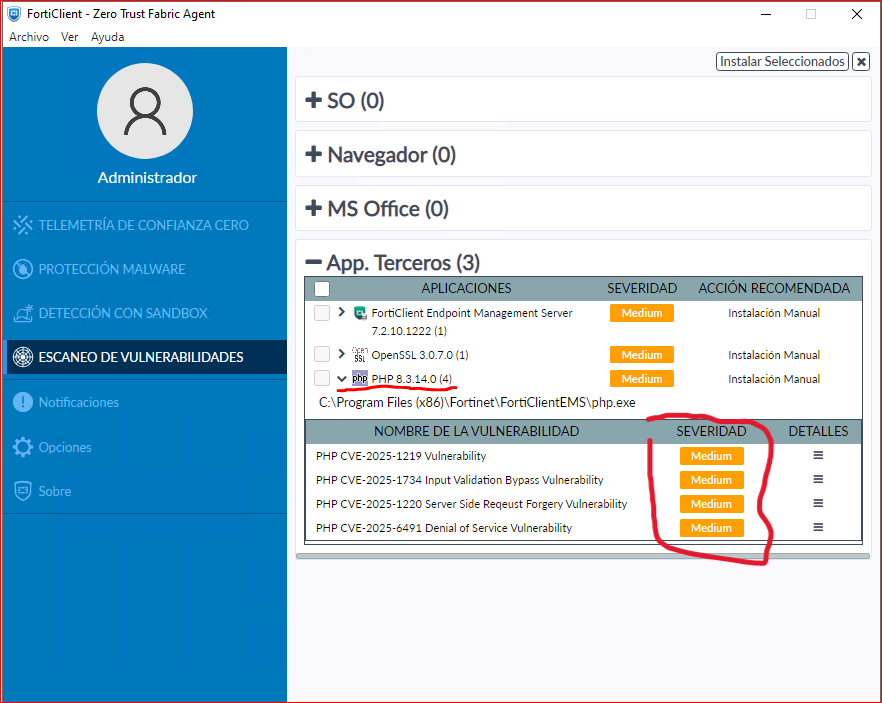Open details for CVE-2025-1220 vulnerability
Viewport: 882px width, 703px height.
(818, 503)
